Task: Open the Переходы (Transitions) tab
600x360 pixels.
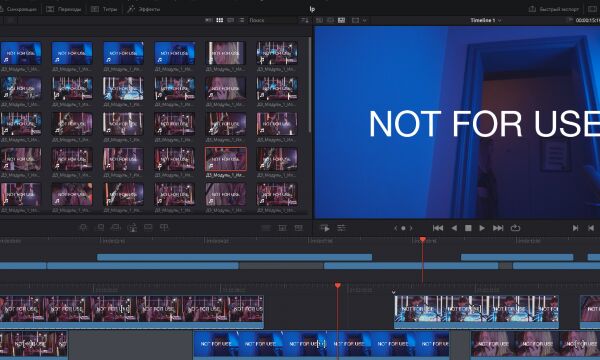Action: pos(64,9)
